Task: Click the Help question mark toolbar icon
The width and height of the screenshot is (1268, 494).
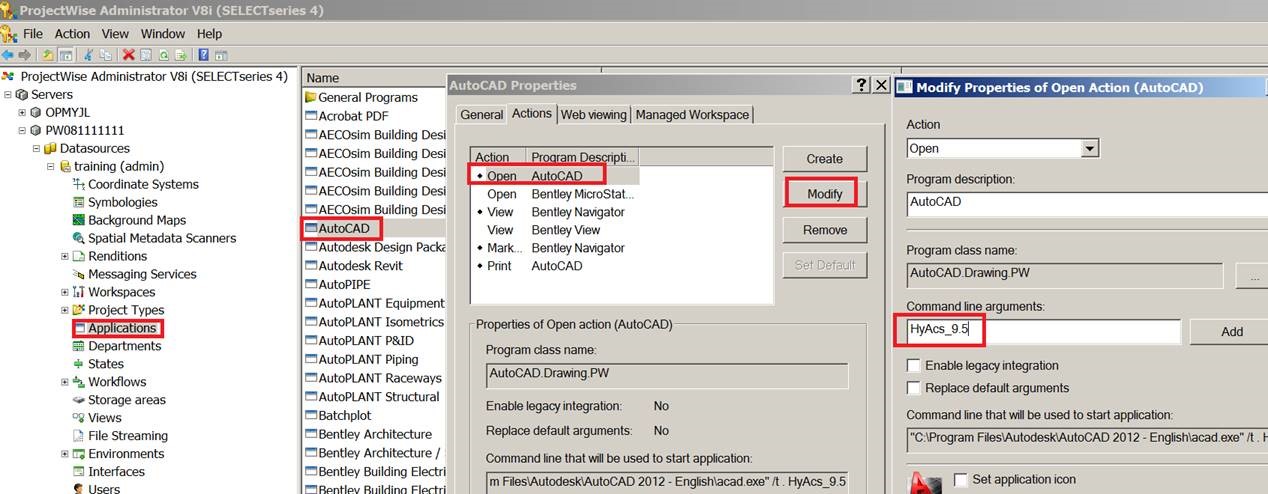Action: click(203, 55)
